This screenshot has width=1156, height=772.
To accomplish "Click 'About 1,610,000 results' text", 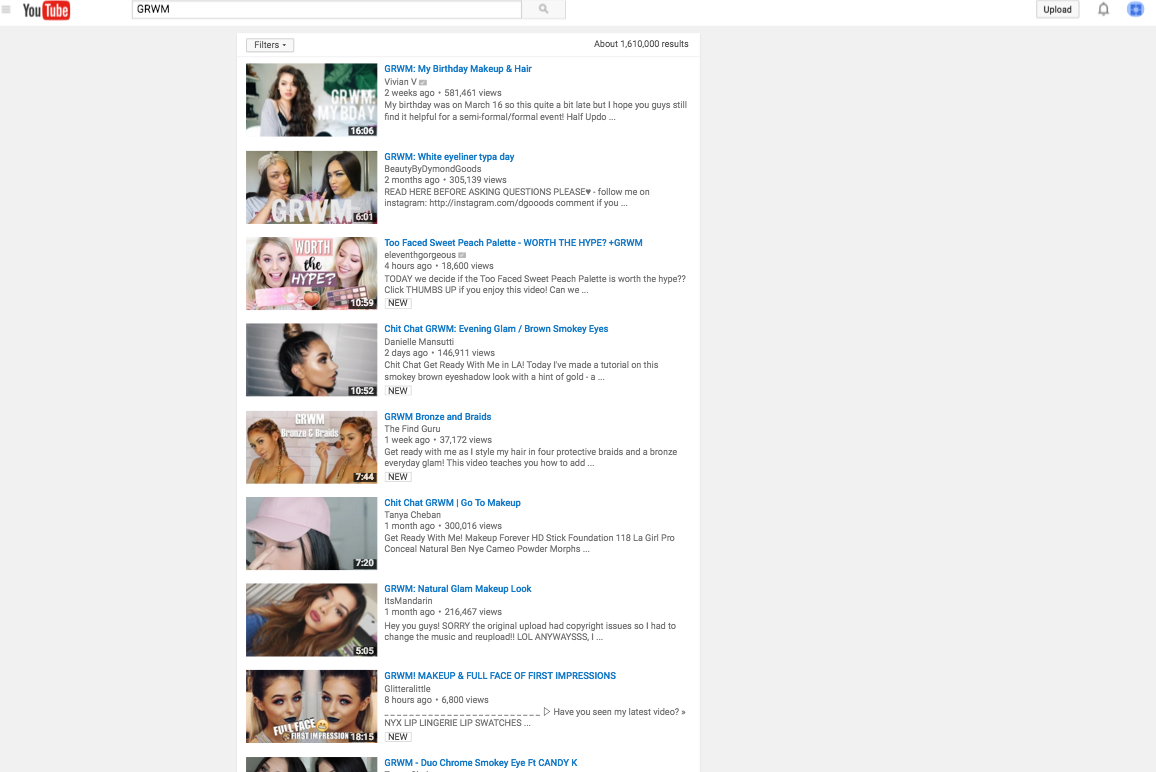I will [641, 44].
